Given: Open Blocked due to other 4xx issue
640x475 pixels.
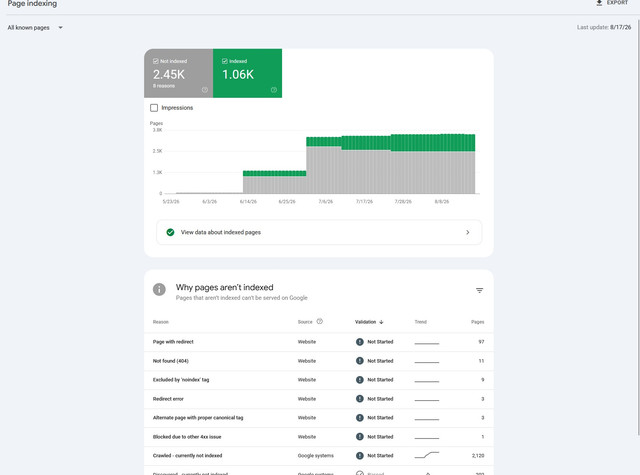Looking at the screenshot, I should [319, 437].
